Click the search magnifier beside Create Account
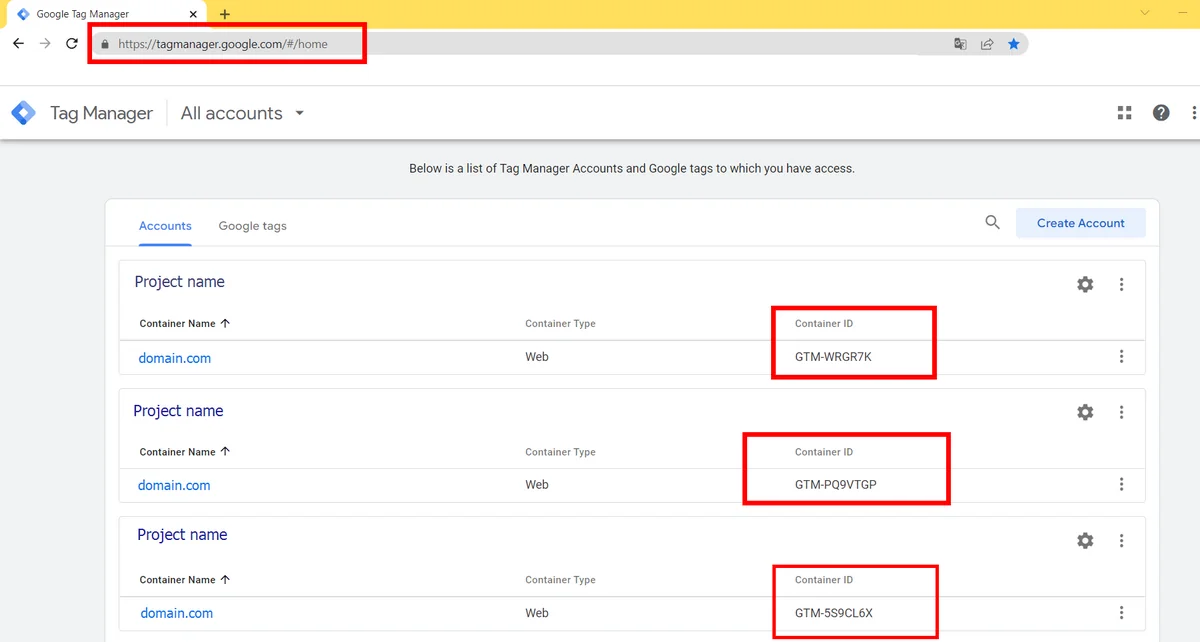This screenshot has width=1200, height=642. (x=992, y=223)
